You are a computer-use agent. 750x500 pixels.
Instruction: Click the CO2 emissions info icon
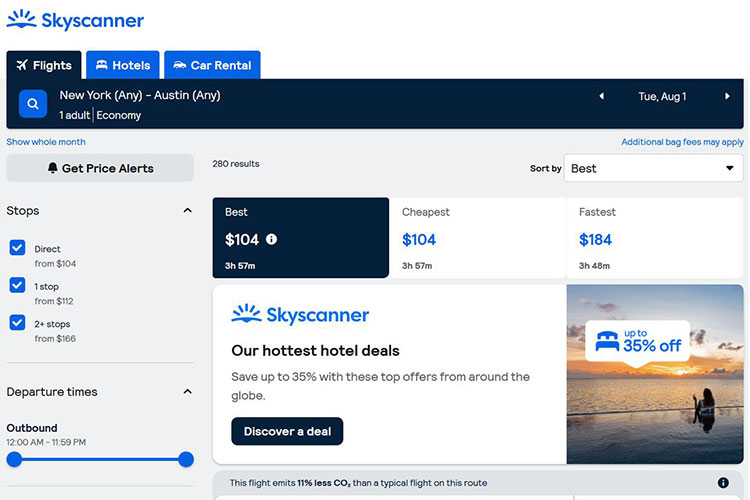[x=723, y=483]
